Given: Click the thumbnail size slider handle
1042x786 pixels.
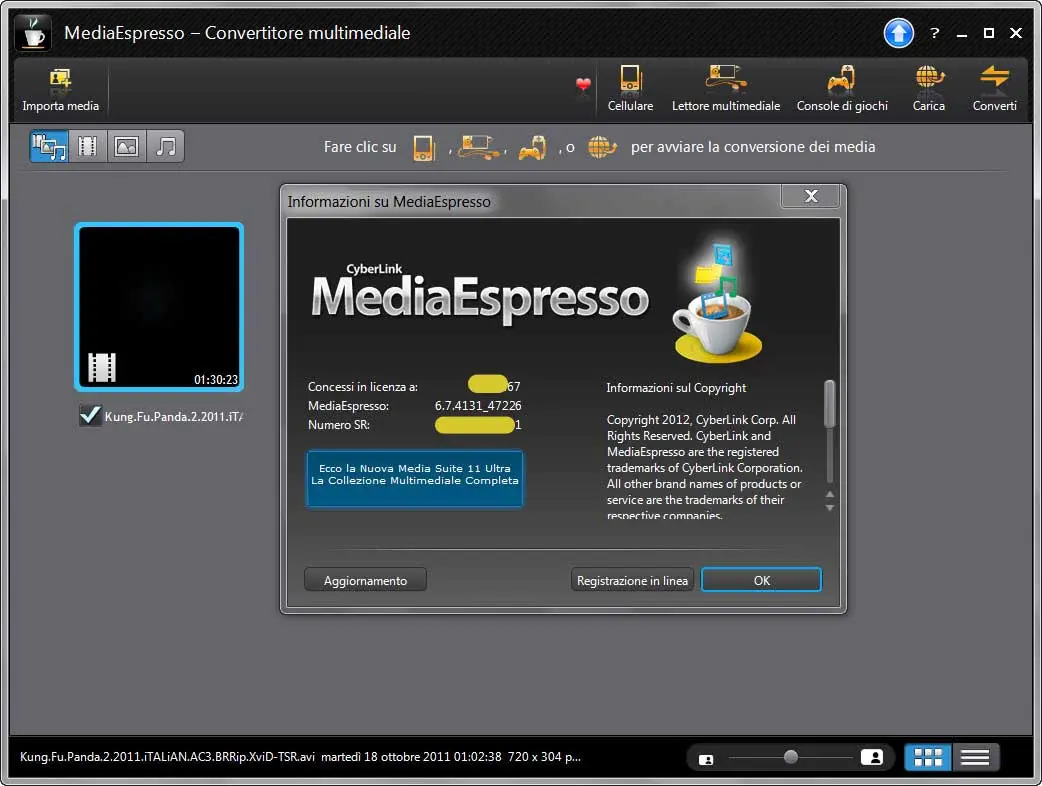Looking at the screenshot, I should [x=791, y=757].
